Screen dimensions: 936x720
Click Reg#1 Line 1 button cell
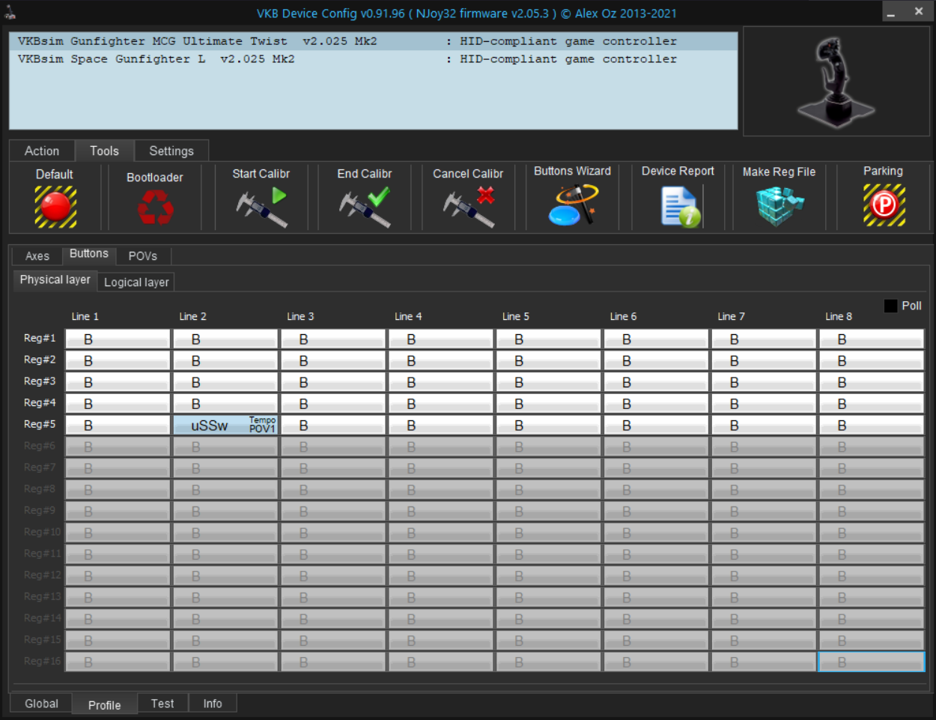(x=117, y=339)
